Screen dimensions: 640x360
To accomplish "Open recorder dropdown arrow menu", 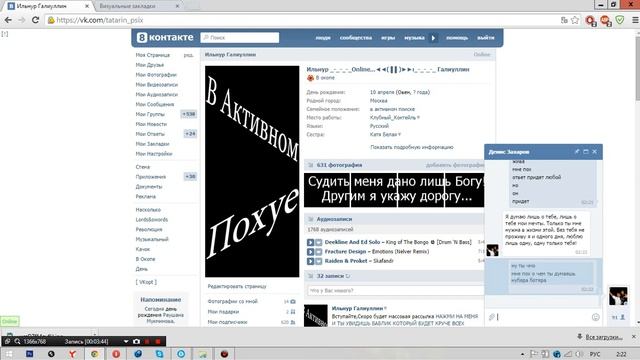I will click(126, 341).
